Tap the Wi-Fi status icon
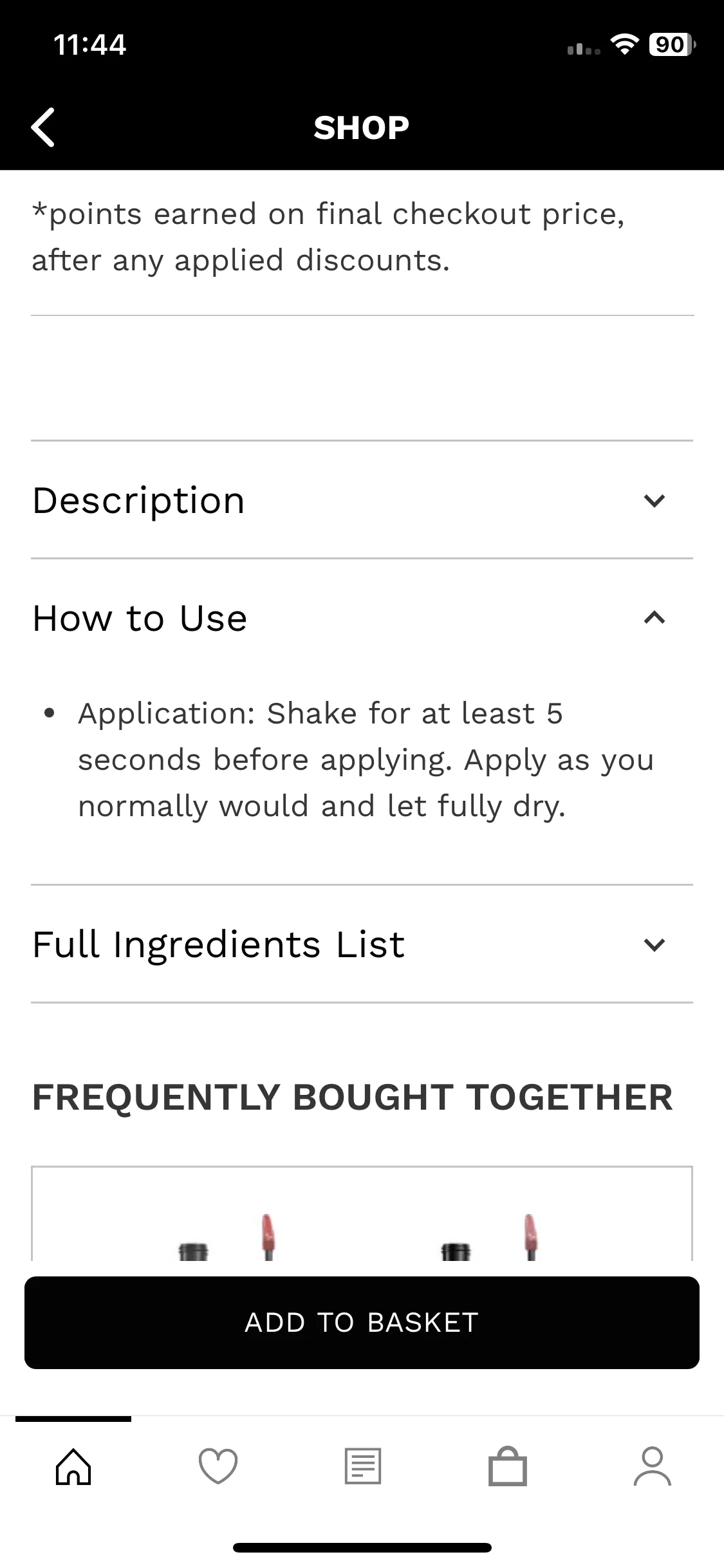This screenshot has height=1568, width=724. point(624,45)
